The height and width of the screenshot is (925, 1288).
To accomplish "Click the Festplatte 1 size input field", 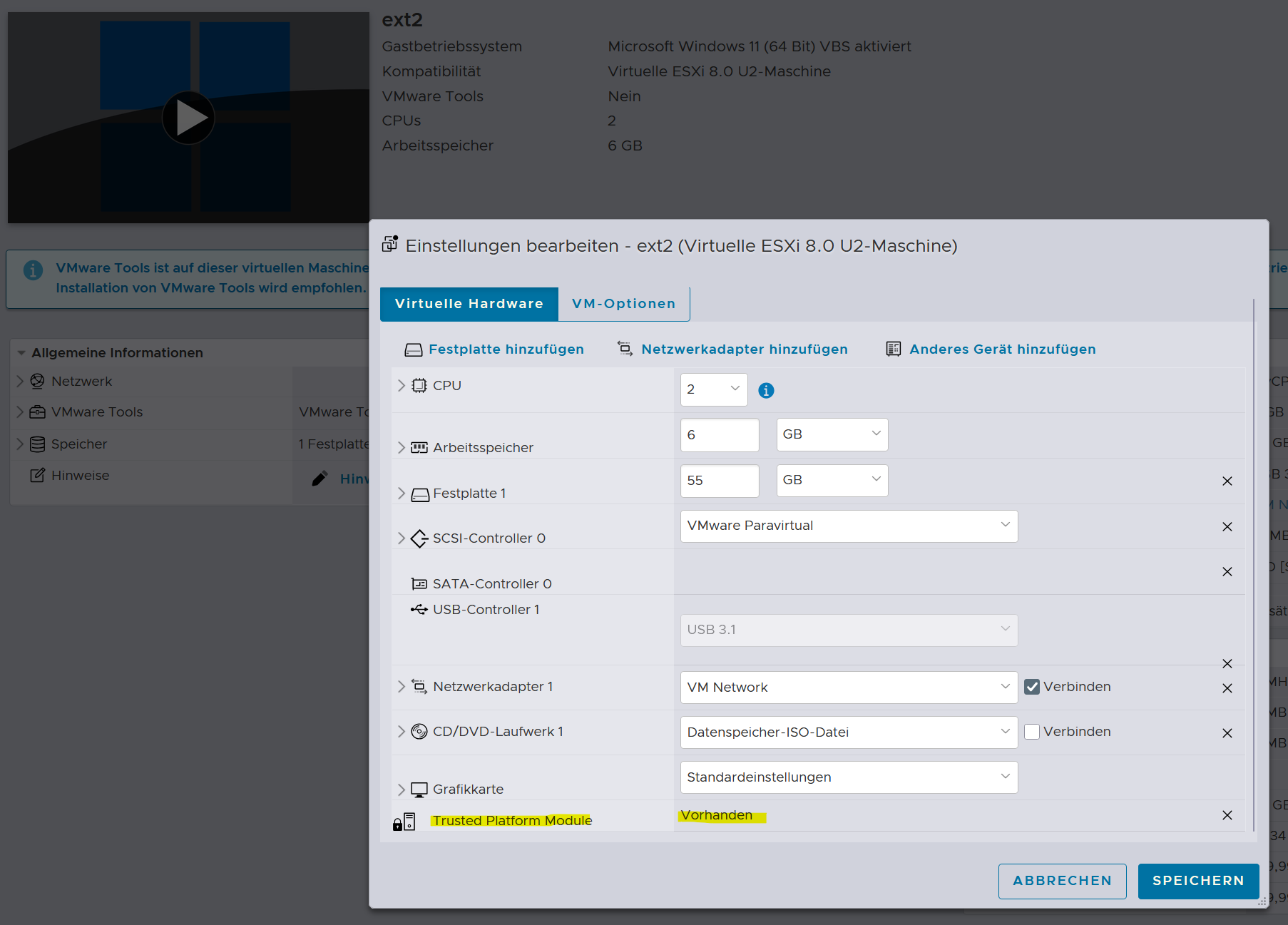I will coord(719,481).
